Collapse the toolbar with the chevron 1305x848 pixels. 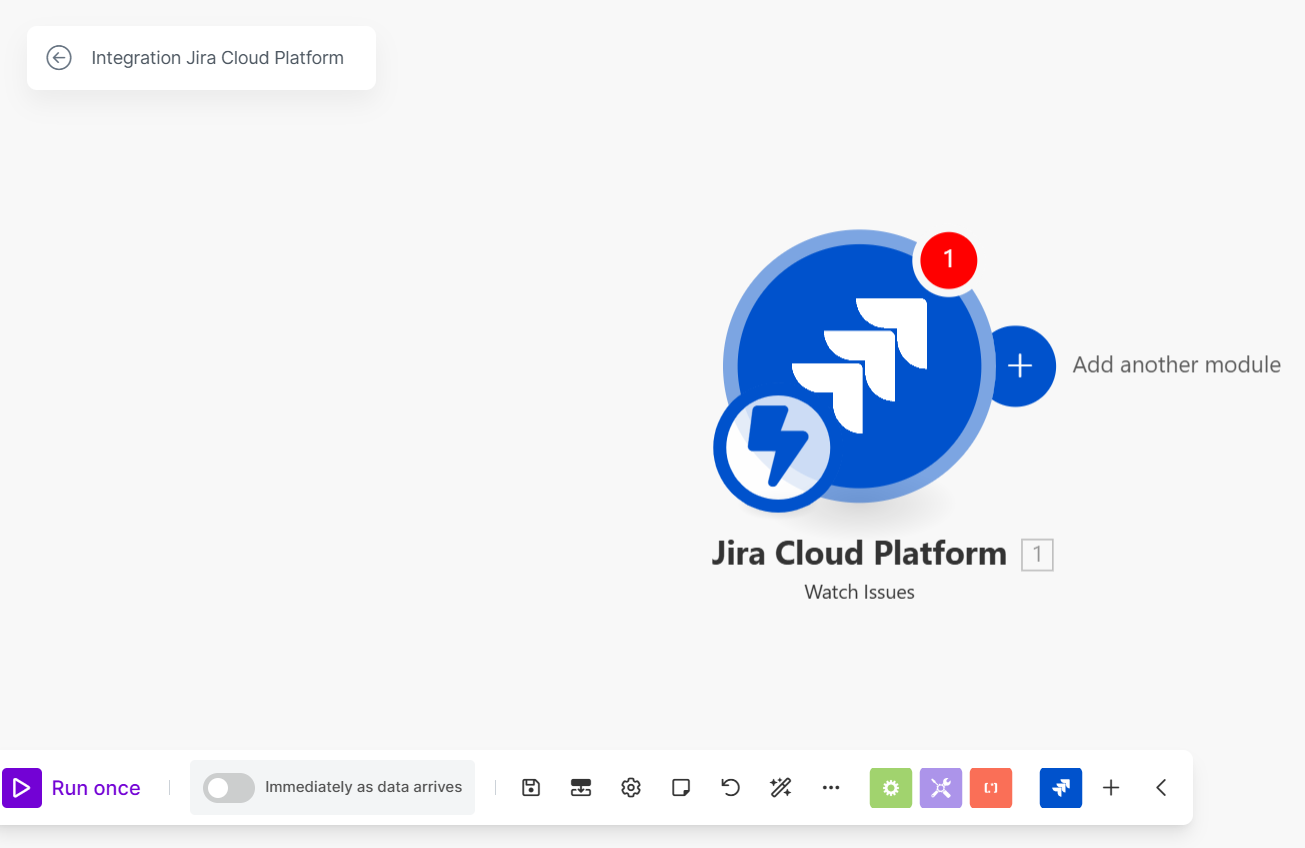point(1161,788)
